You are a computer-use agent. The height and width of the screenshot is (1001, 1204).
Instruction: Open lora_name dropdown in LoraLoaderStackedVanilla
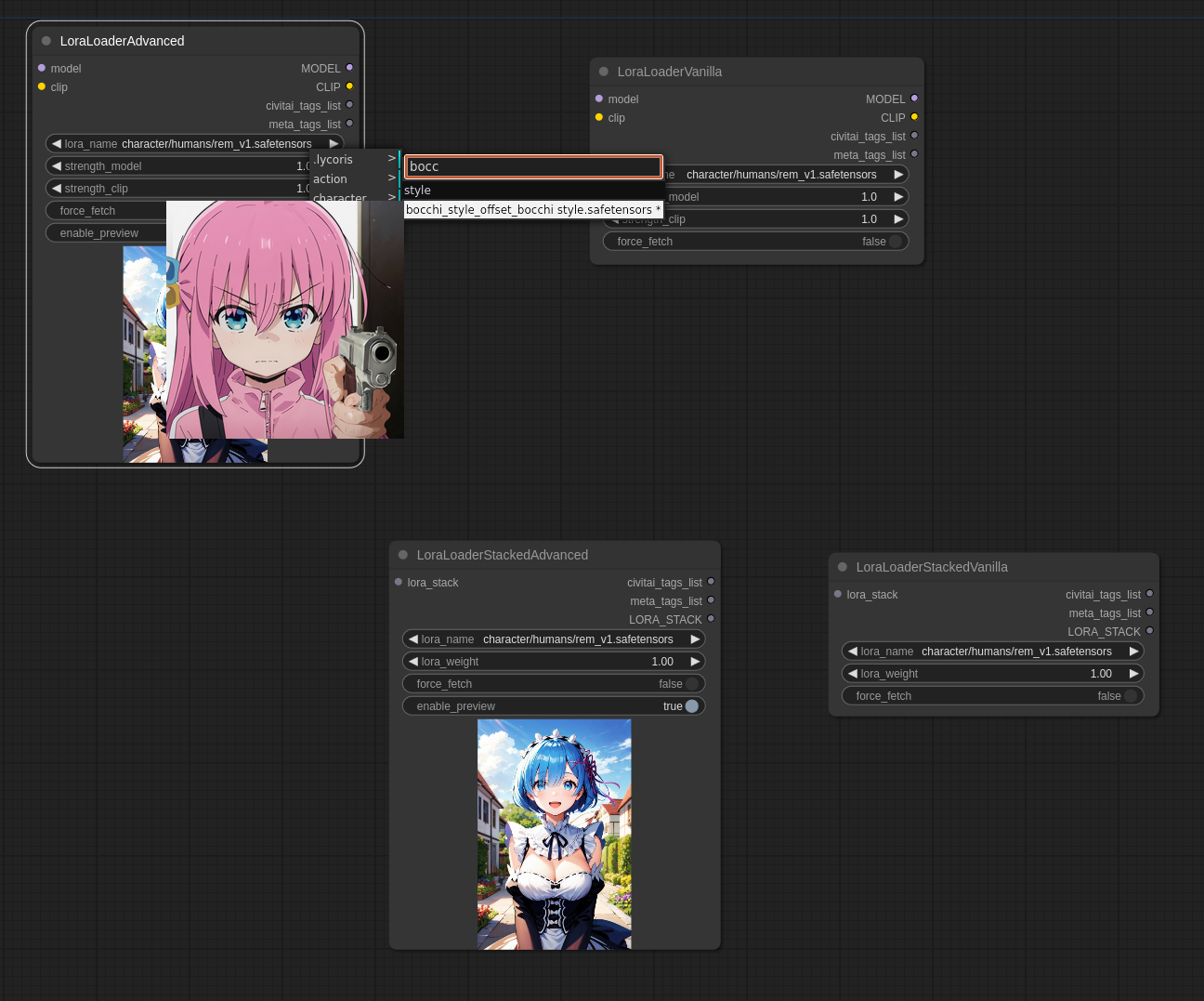[992, 652]
